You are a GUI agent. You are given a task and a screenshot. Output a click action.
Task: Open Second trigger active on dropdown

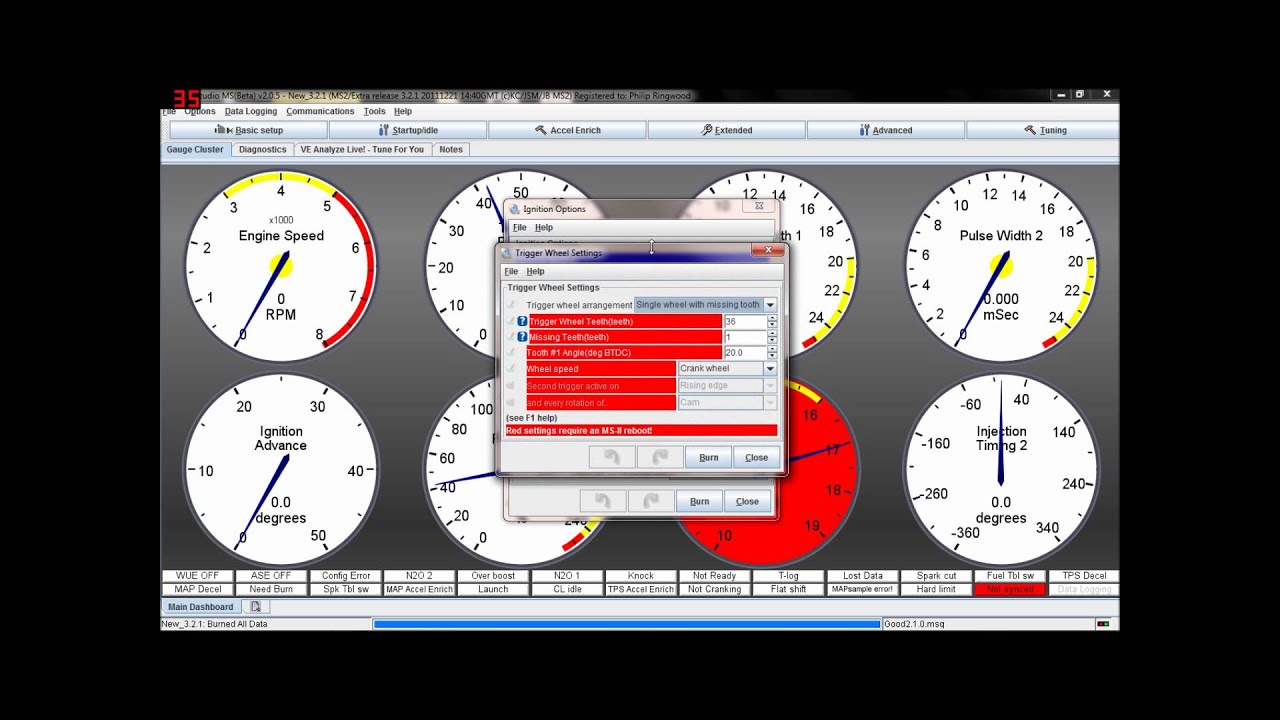coord(770,386)
